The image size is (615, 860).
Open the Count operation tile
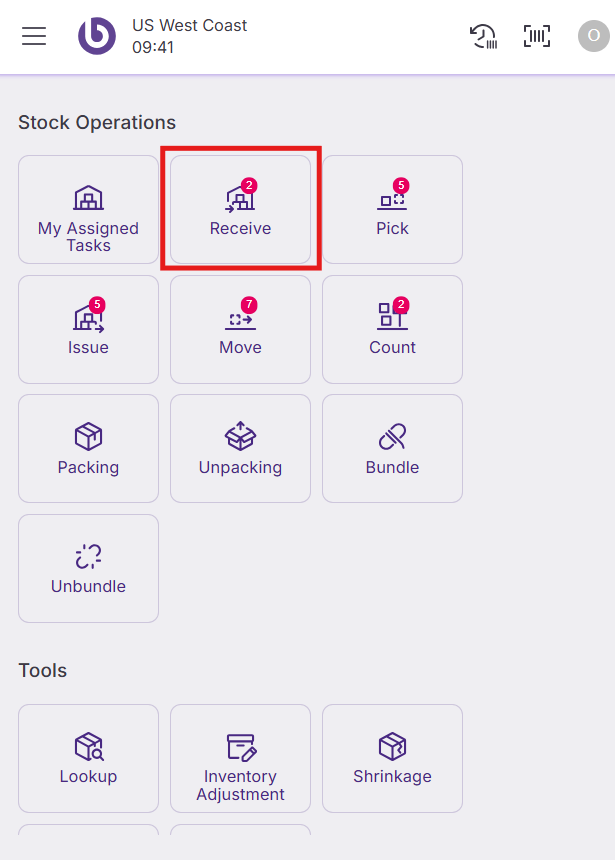point(392,329)
